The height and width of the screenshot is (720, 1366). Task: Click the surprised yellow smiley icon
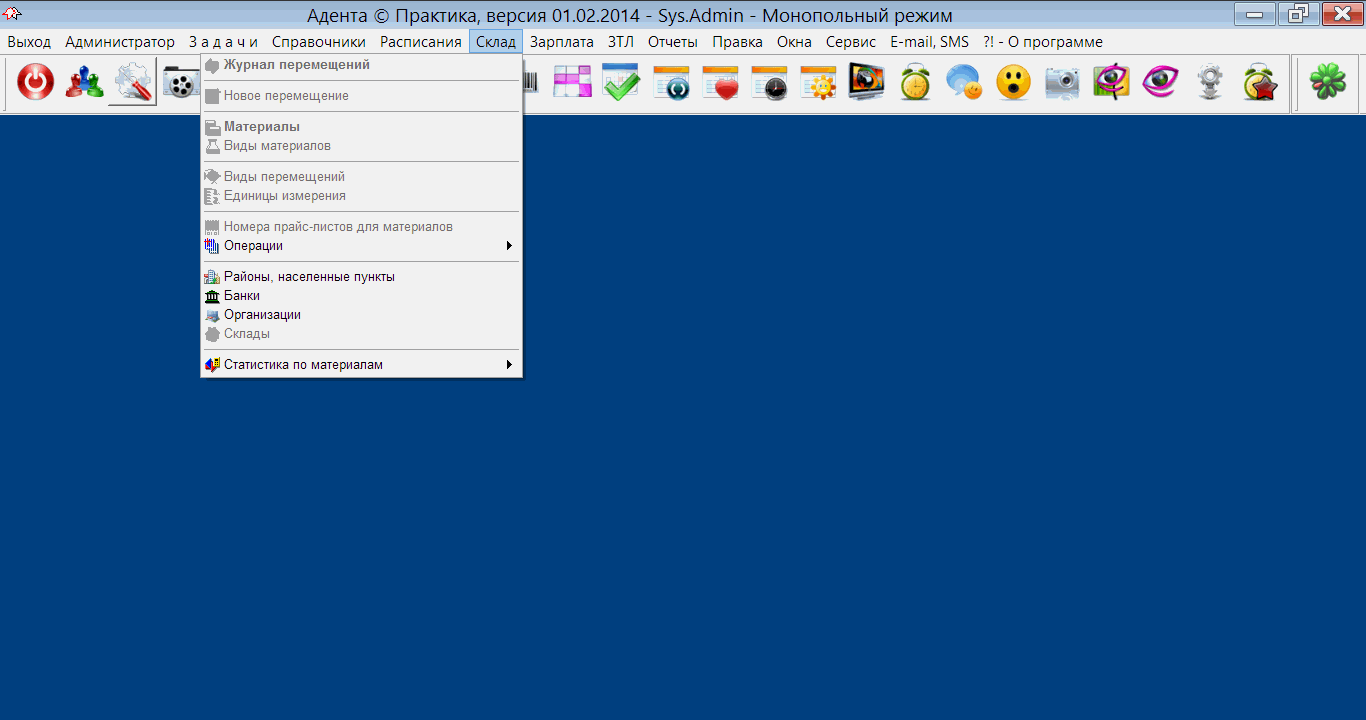click(1013, 83)
